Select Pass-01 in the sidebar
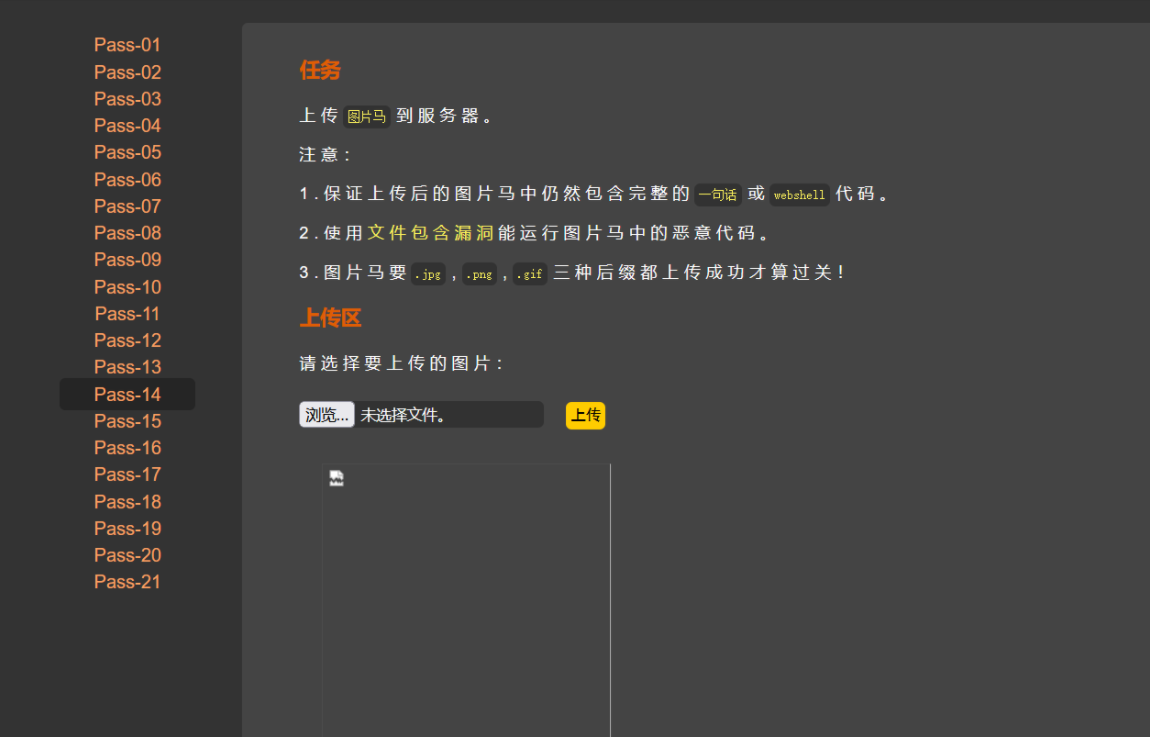Image resolution: width=1150 pixels, height=739 pixels. (x=127, y=45)
